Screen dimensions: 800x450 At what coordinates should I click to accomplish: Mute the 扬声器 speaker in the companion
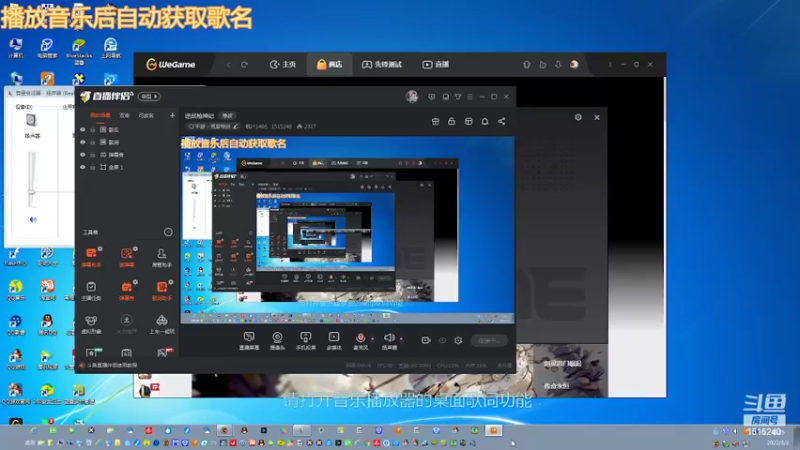(389, 341)
